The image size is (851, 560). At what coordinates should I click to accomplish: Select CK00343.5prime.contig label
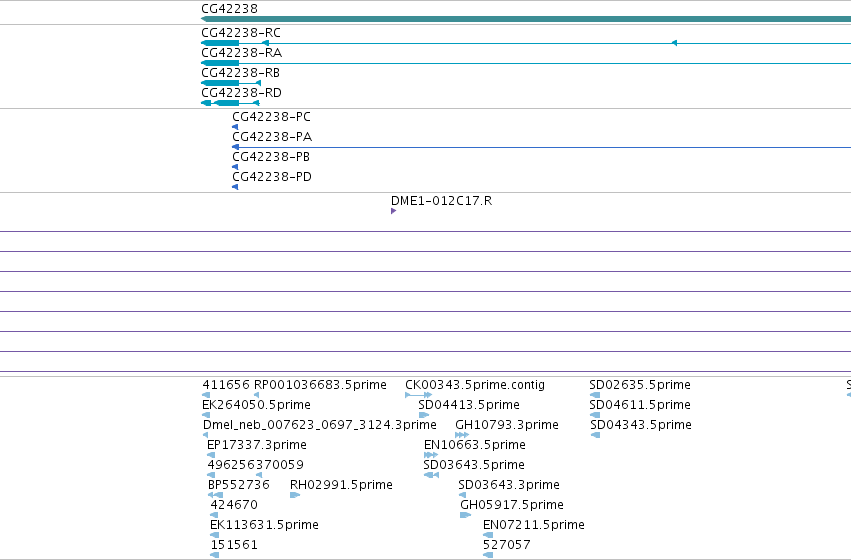(x=475, y=385)
